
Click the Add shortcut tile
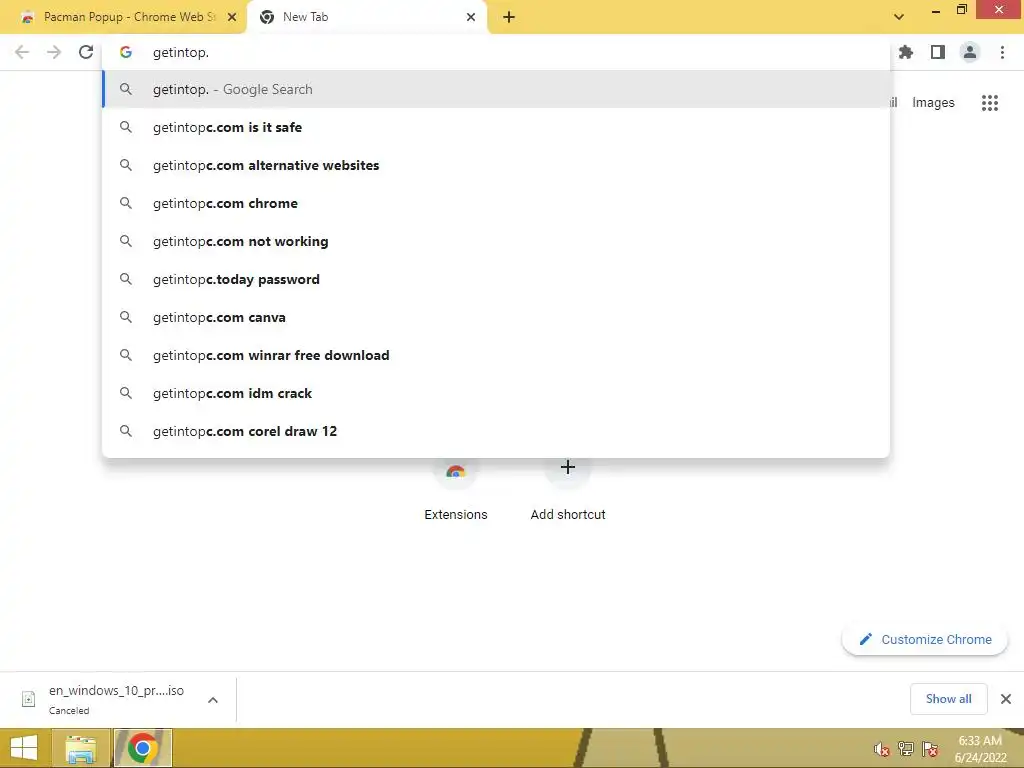click(568, 490)
